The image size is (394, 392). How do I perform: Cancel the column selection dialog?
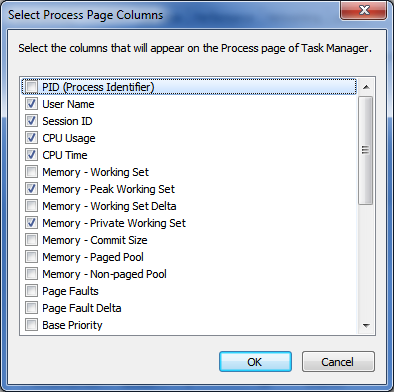click(x=338, y=362)
